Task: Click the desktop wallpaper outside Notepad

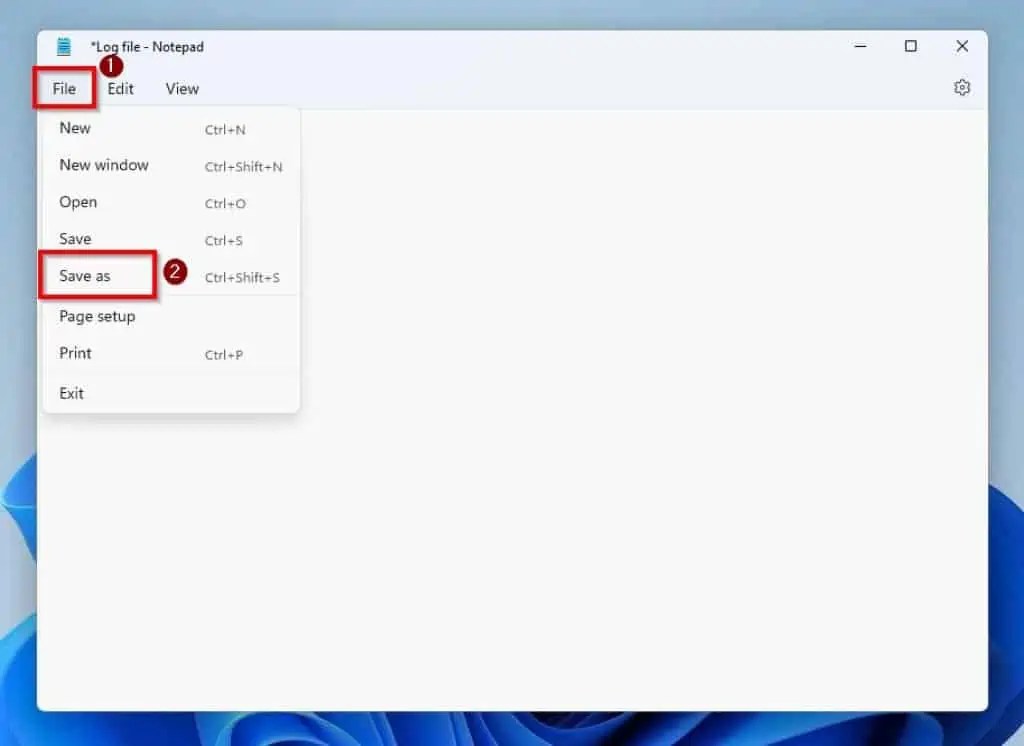Action: pyautogui.click(x=512, y=735)
